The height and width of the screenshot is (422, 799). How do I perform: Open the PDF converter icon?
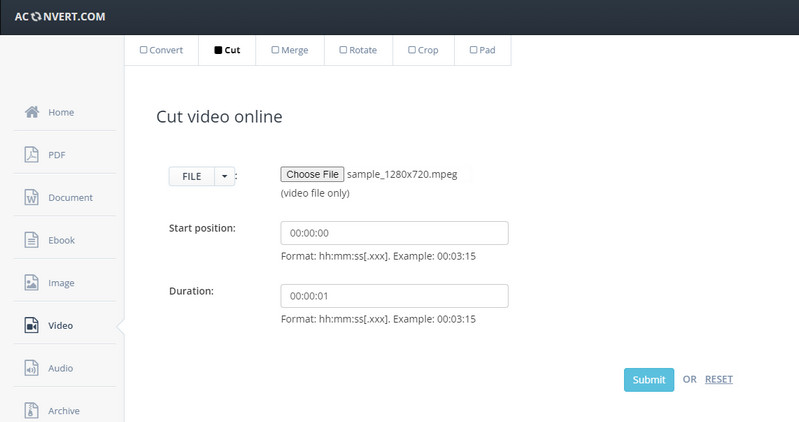tap(32, 155)
